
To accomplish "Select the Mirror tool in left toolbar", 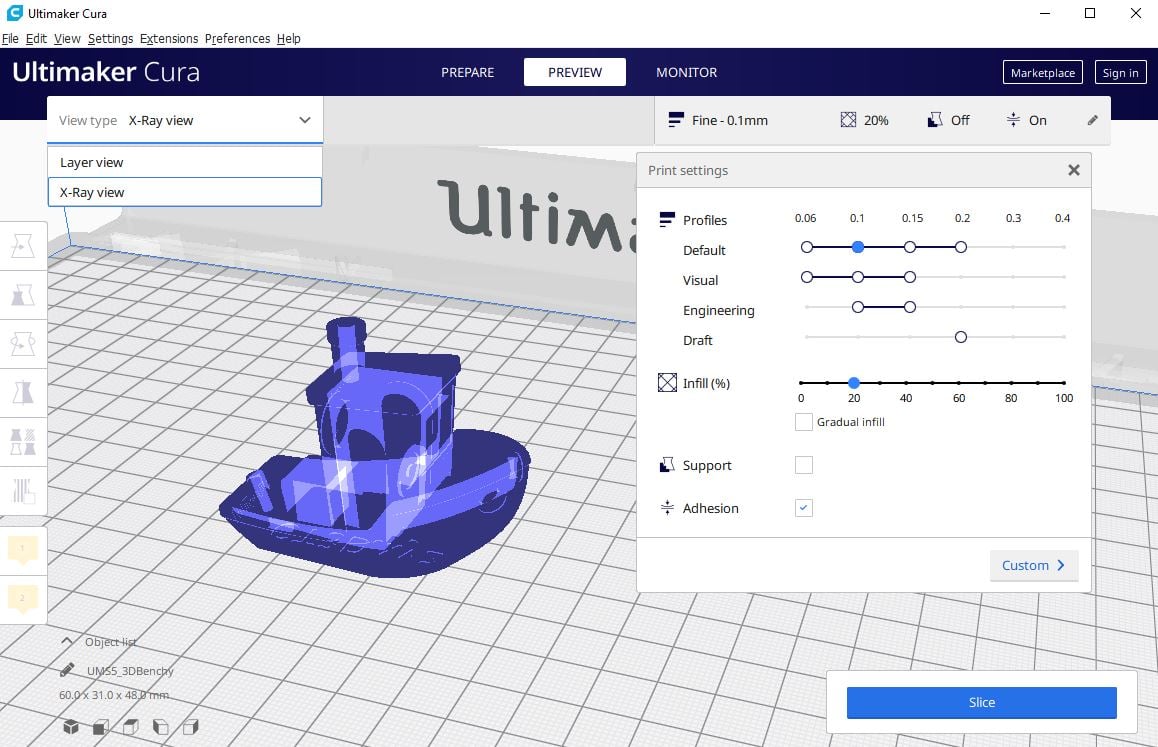I will pyautogui.click(x=23, y=392).
